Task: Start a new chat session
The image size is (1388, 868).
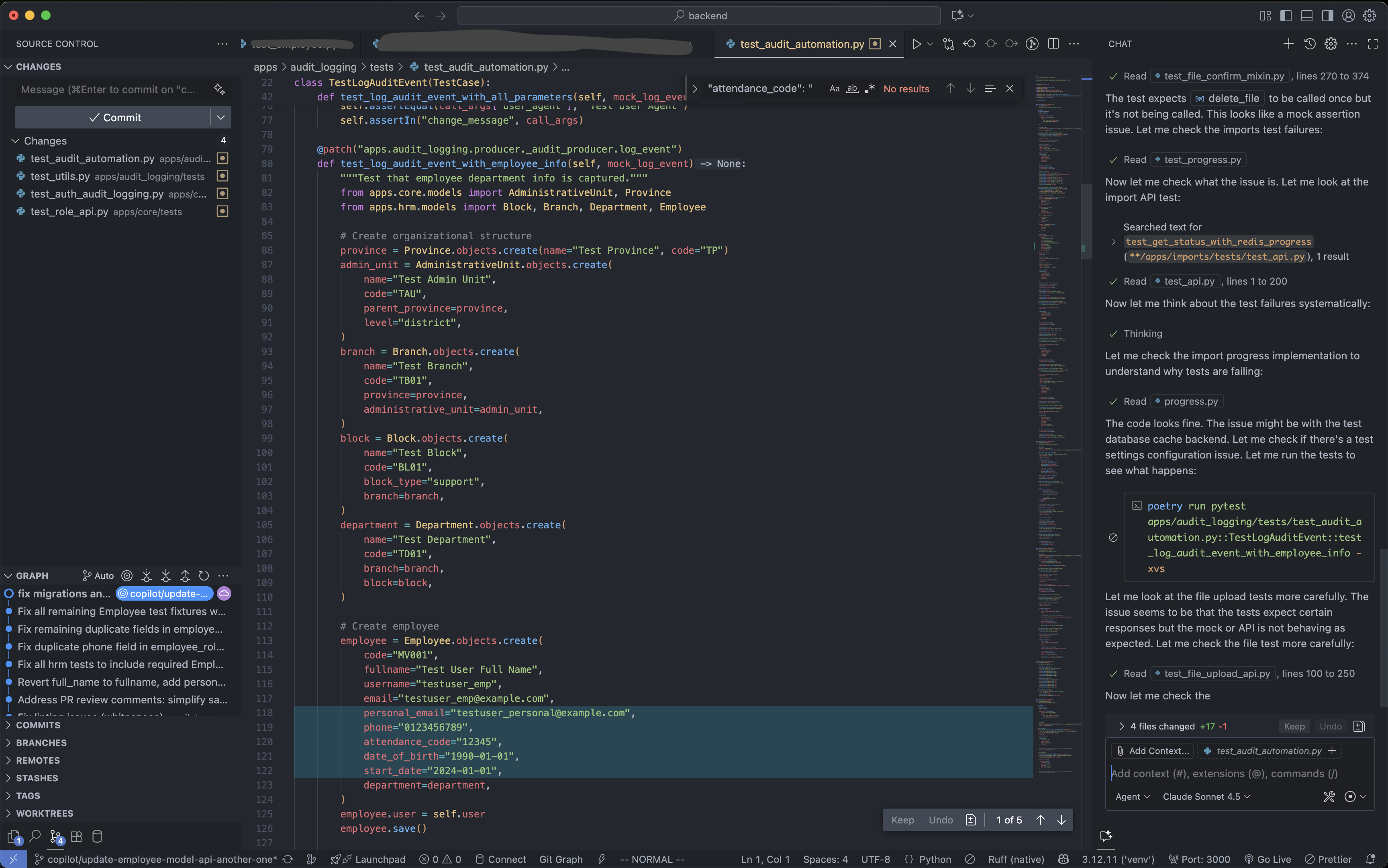Action: (x=1288, y=44)
